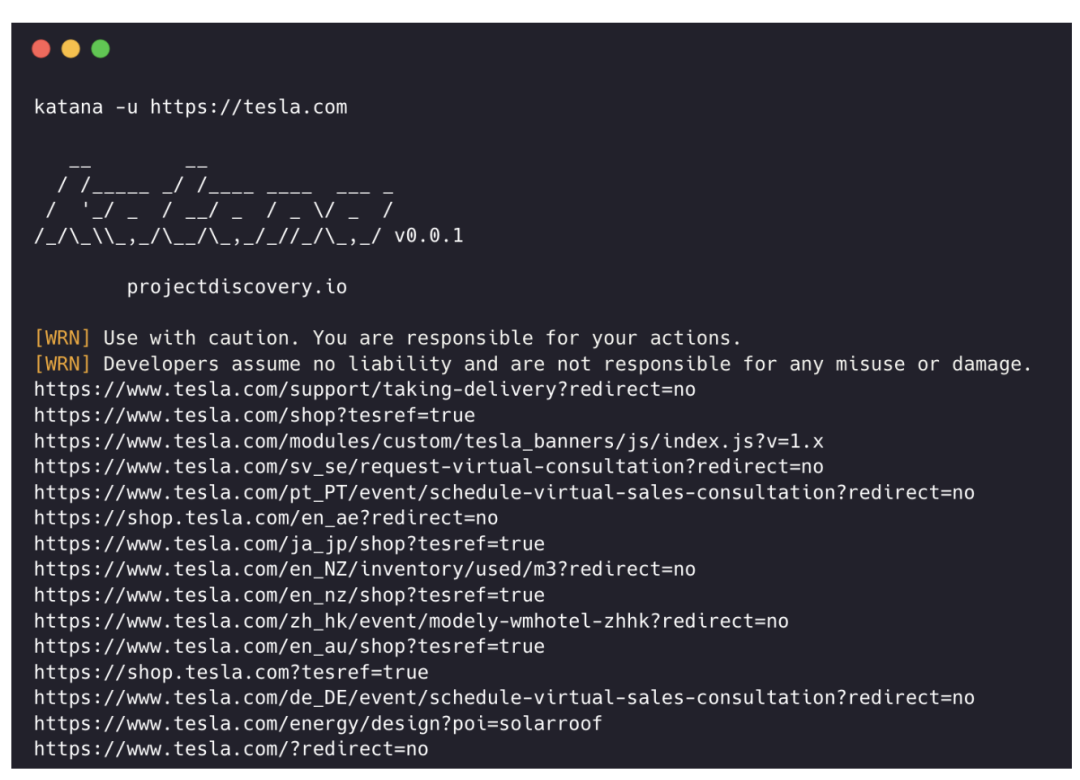The width and height of the screenshot is (1080, 780).
Task: Open the shop.tesla.com?tesref=true URL
Action: point(231,673)
